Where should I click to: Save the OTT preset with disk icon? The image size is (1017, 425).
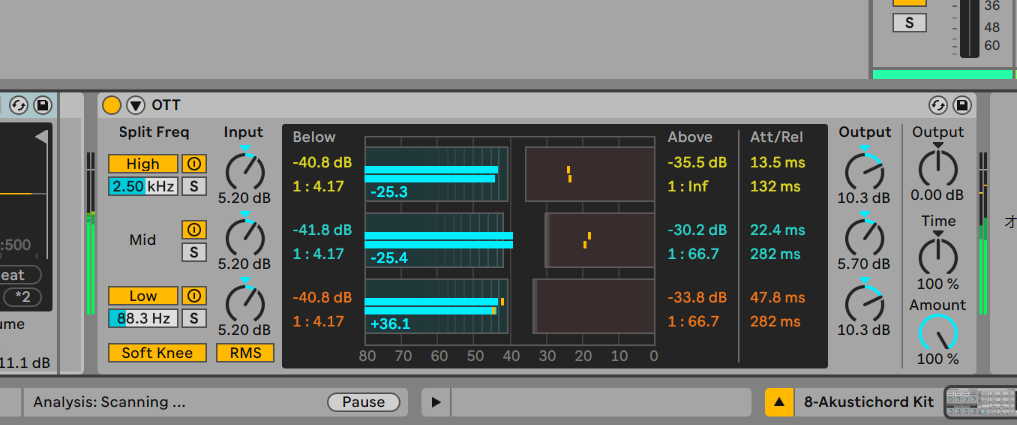[x=963, y=105]
